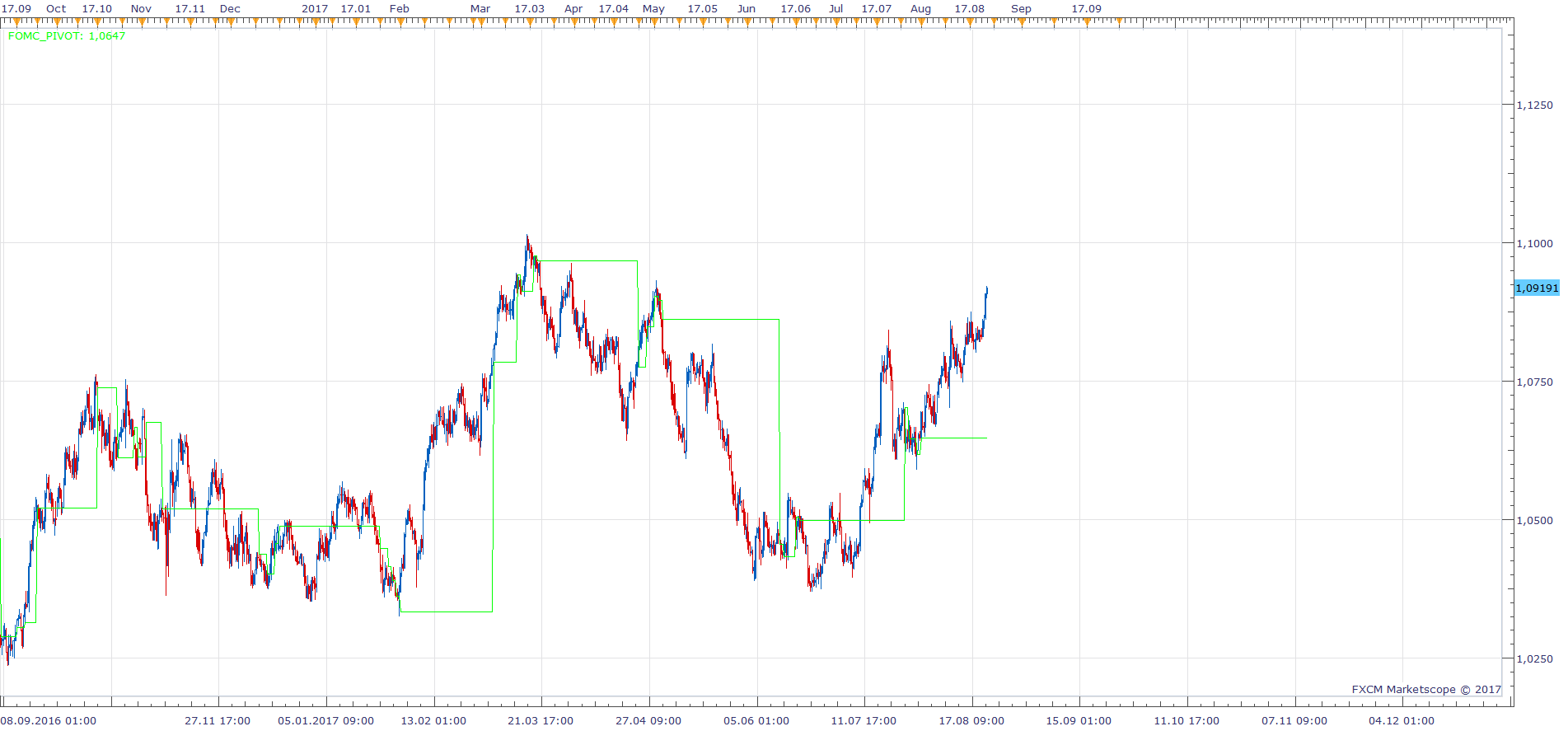Click the Feb label on top time scale
Screen dimensions: 1568x731
tap(400, 8)
